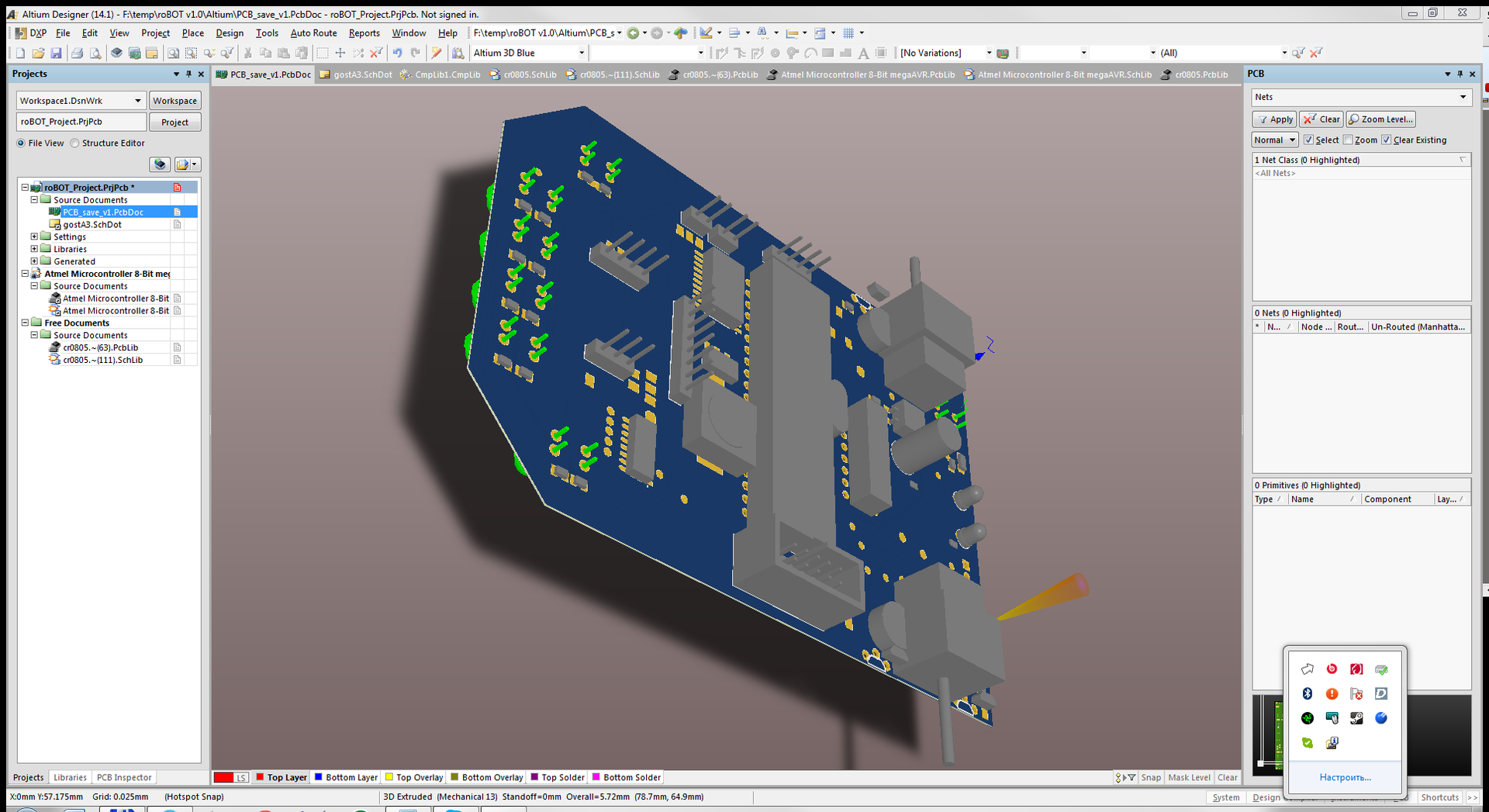Click the Move Selection crosshair icon
Screen dimensions: 1489x812
(x=340, y=53)
